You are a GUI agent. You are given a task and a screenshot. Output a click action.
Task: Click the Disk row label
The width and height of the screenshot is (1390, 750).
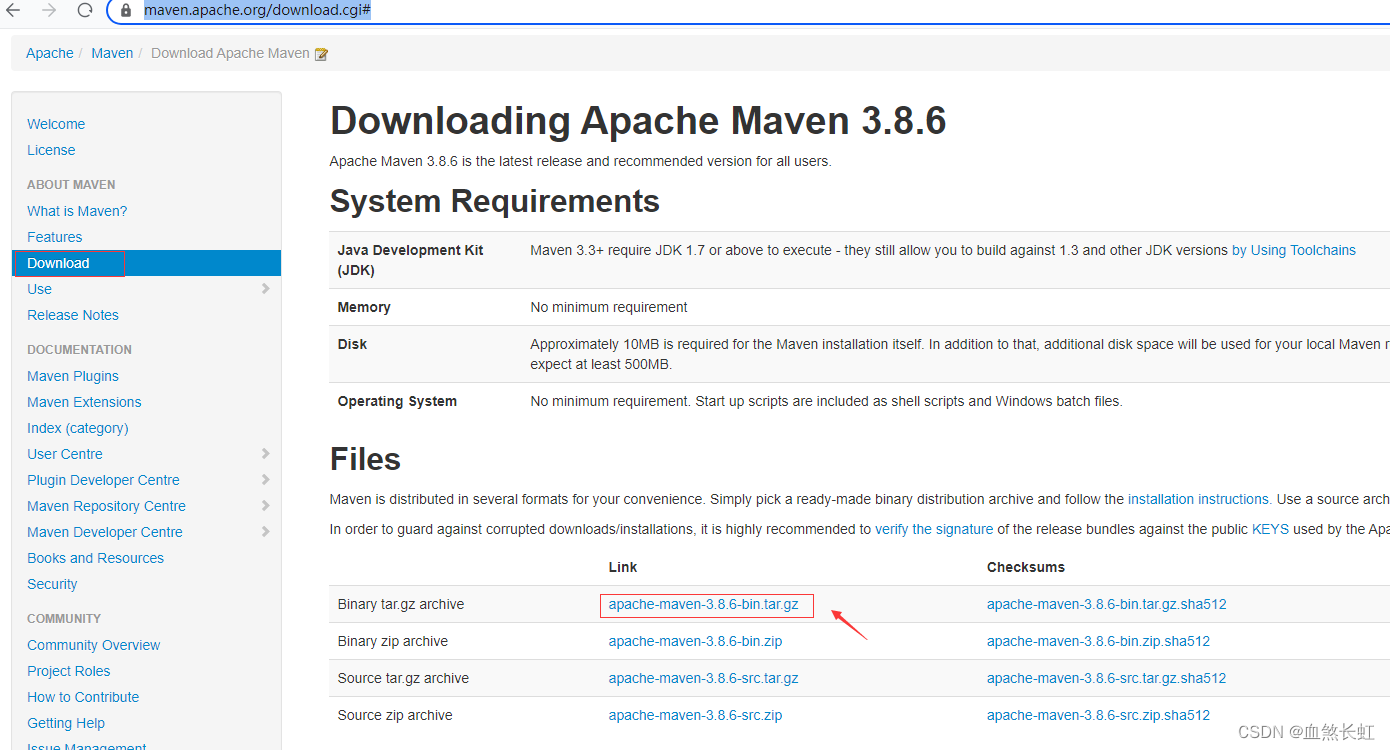pos(352,344)
